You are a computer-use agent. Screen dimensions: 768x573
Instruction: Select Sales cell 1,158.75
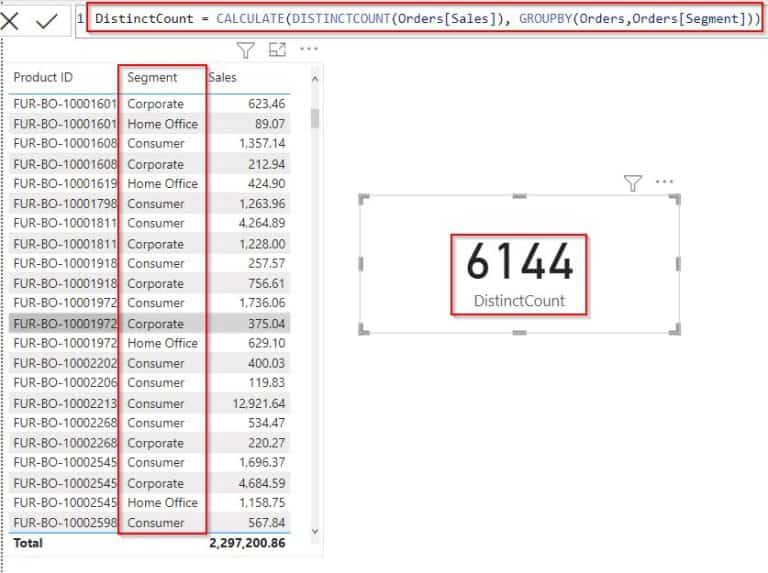point(262,503)
